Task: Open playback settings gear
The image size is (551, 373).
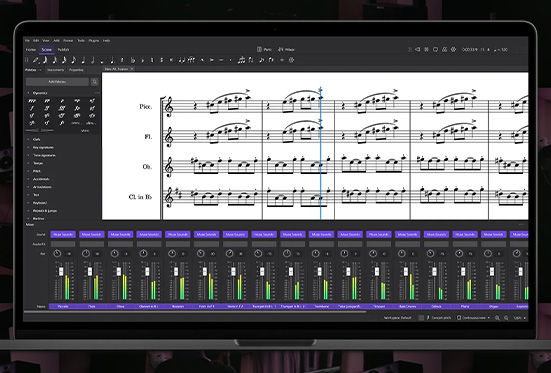Action: pos(453,50)
